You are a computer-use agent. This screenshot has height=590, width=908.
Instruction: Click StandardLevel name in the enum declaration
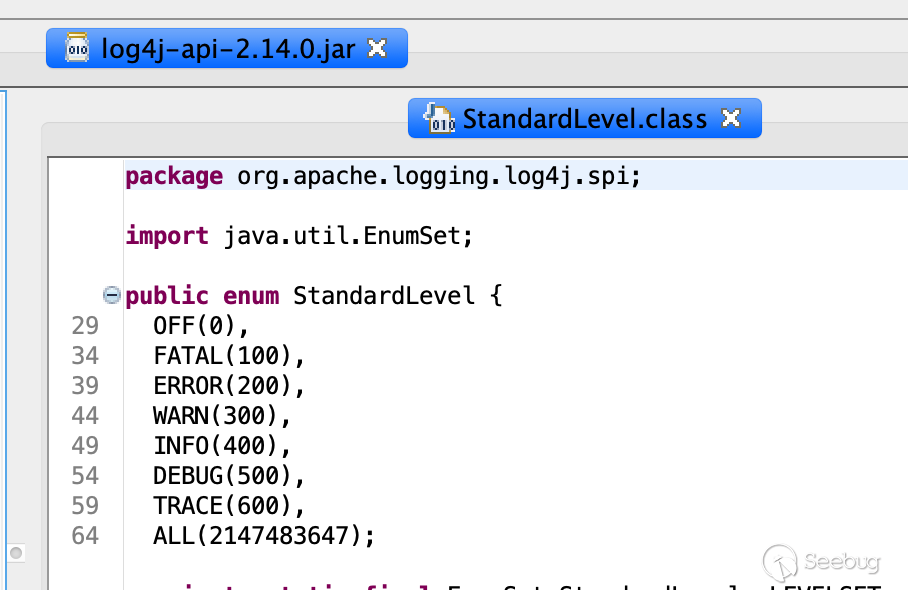click(x=384, y=296)
